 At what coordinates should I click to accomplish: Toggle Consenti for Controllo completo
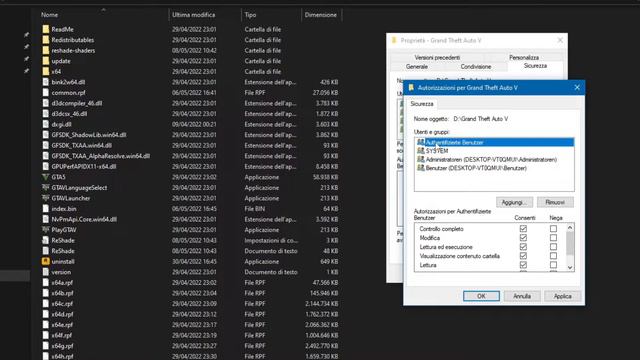point(523,229)
